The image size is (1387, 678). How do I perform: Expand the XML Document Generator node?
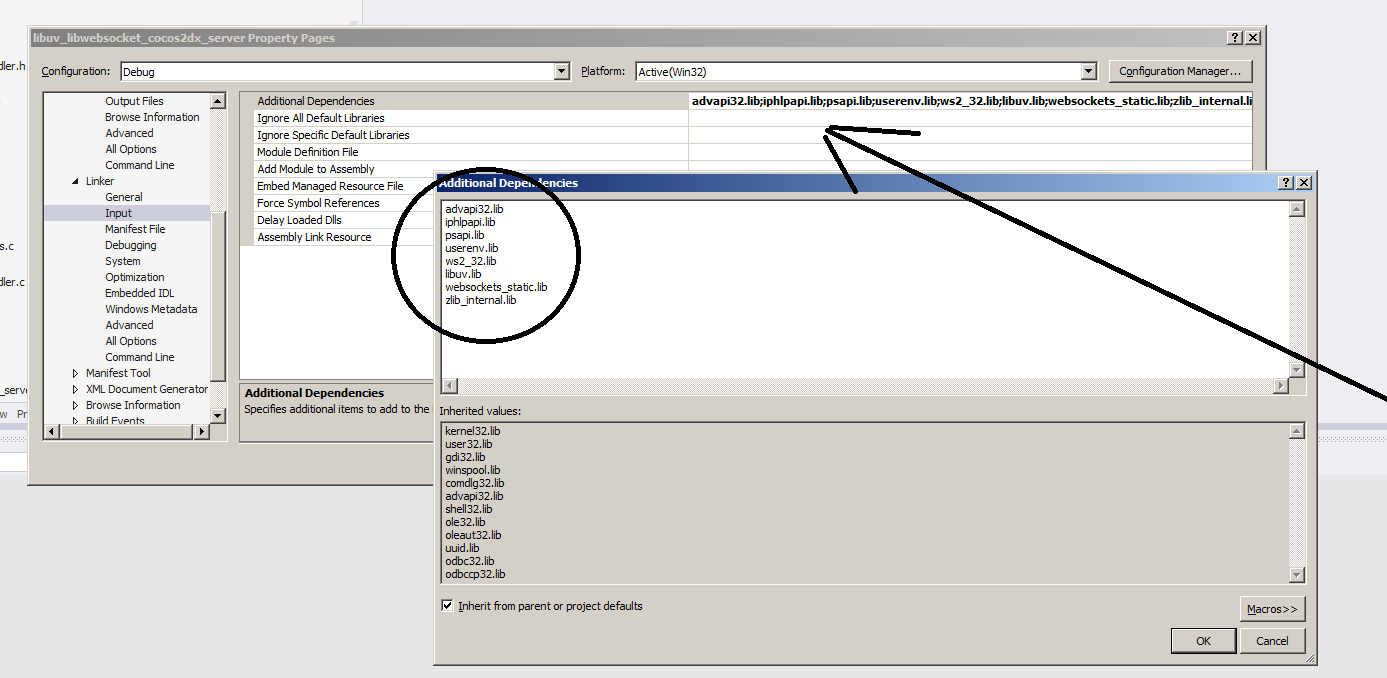tap(74, 388)
